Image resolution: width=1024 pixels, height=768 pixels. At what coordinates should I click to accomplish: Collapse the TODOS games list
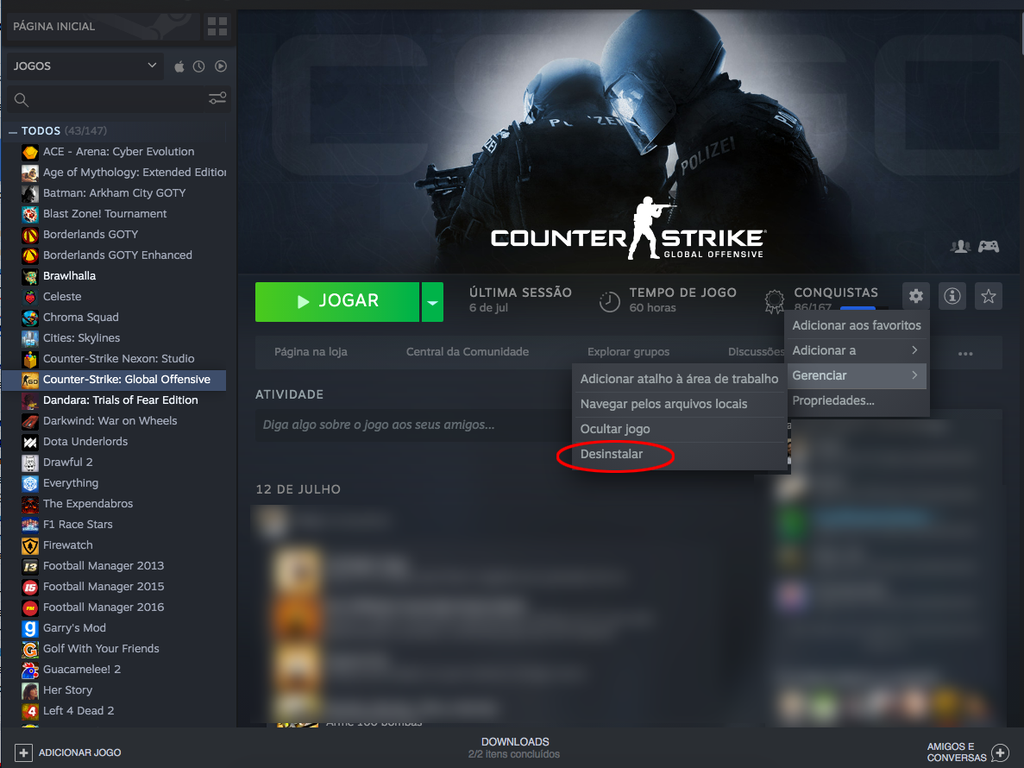click(12, 131)
